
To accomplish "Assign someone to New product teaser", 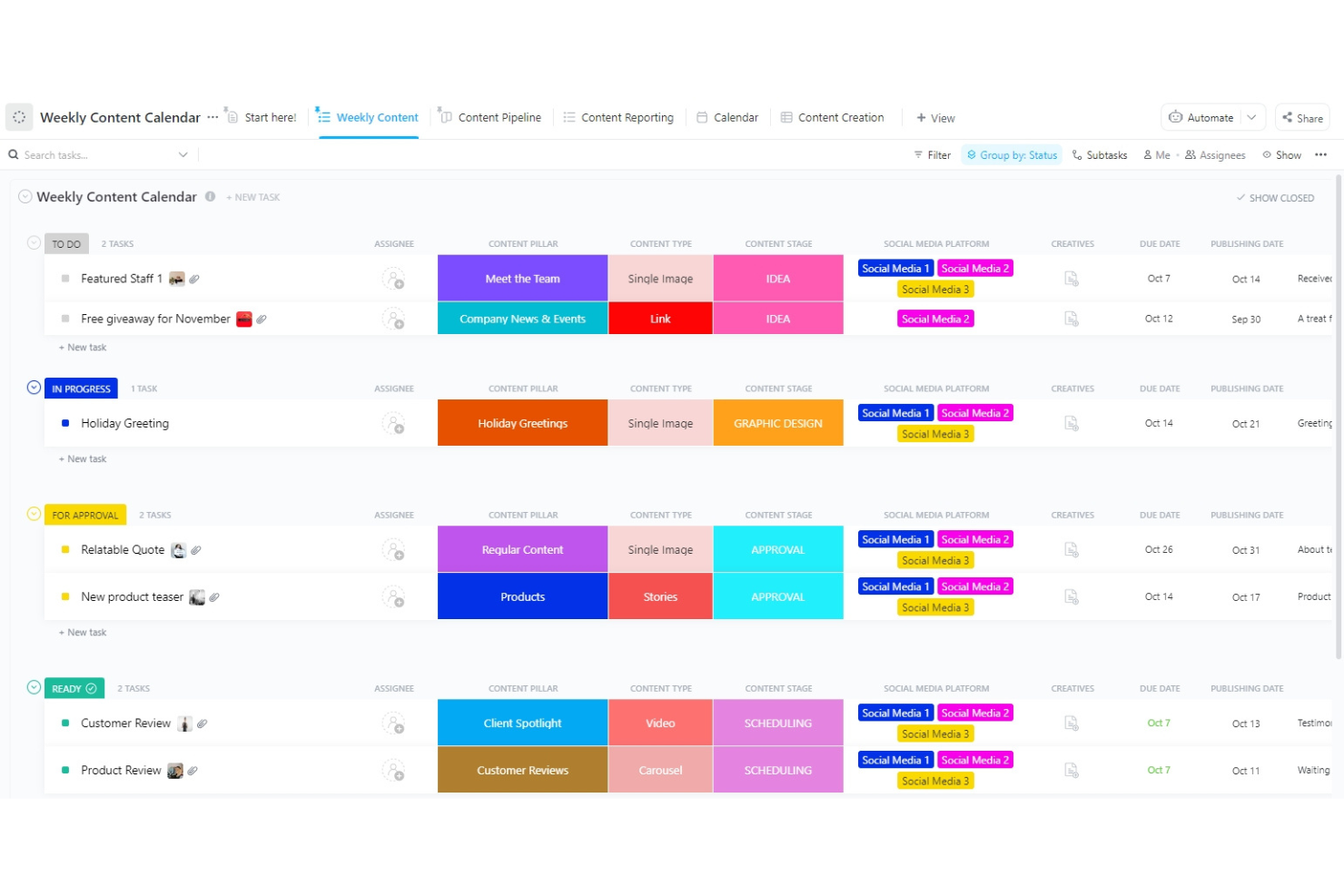I will [x=393, y=597].
